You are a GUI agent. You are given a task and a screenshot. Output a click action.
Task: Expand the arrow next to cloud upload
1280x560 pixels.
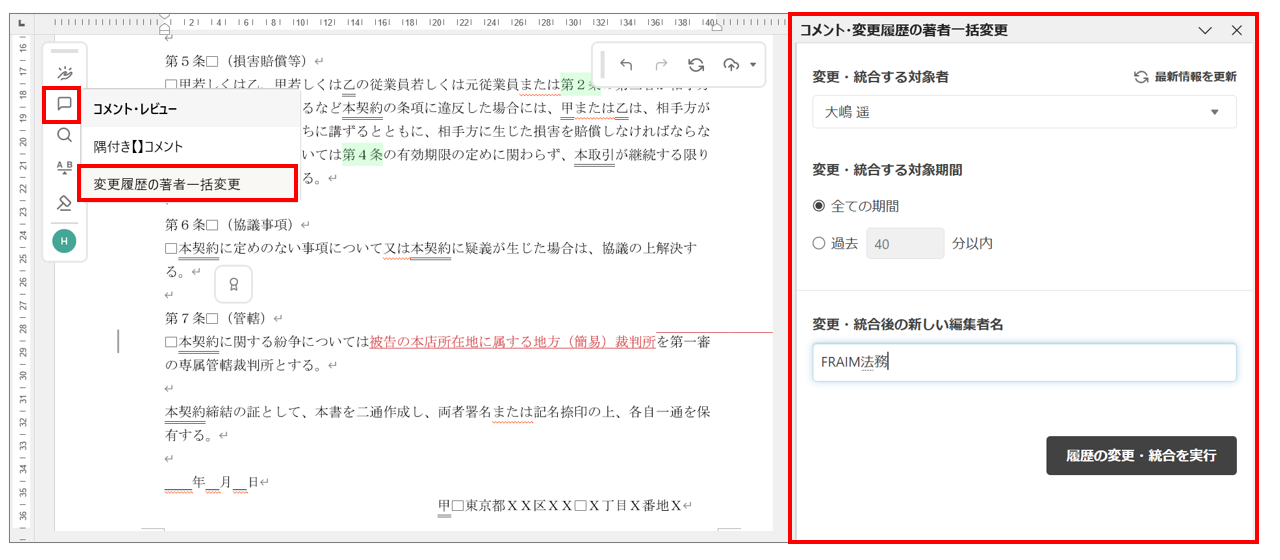tap(752, 65)
